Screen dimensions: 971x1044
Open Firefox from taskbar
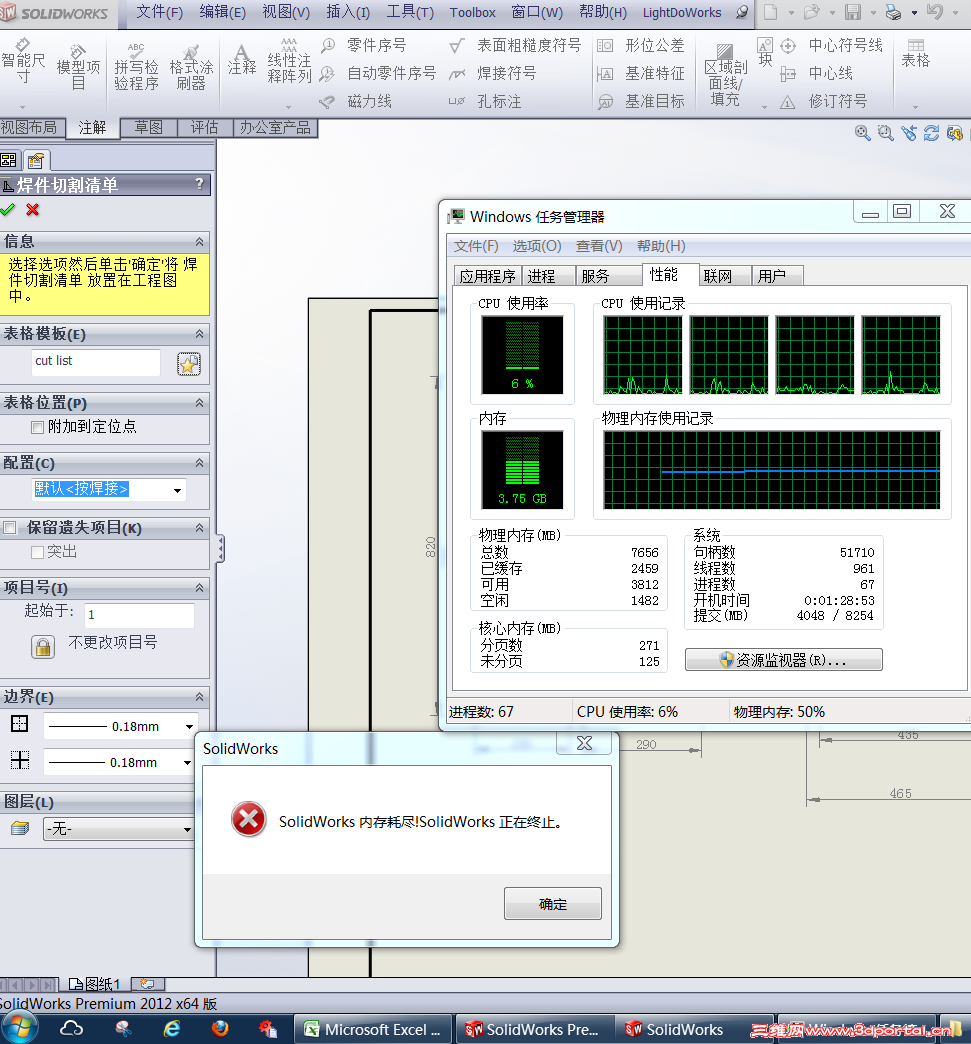[x=220, y=1029]
